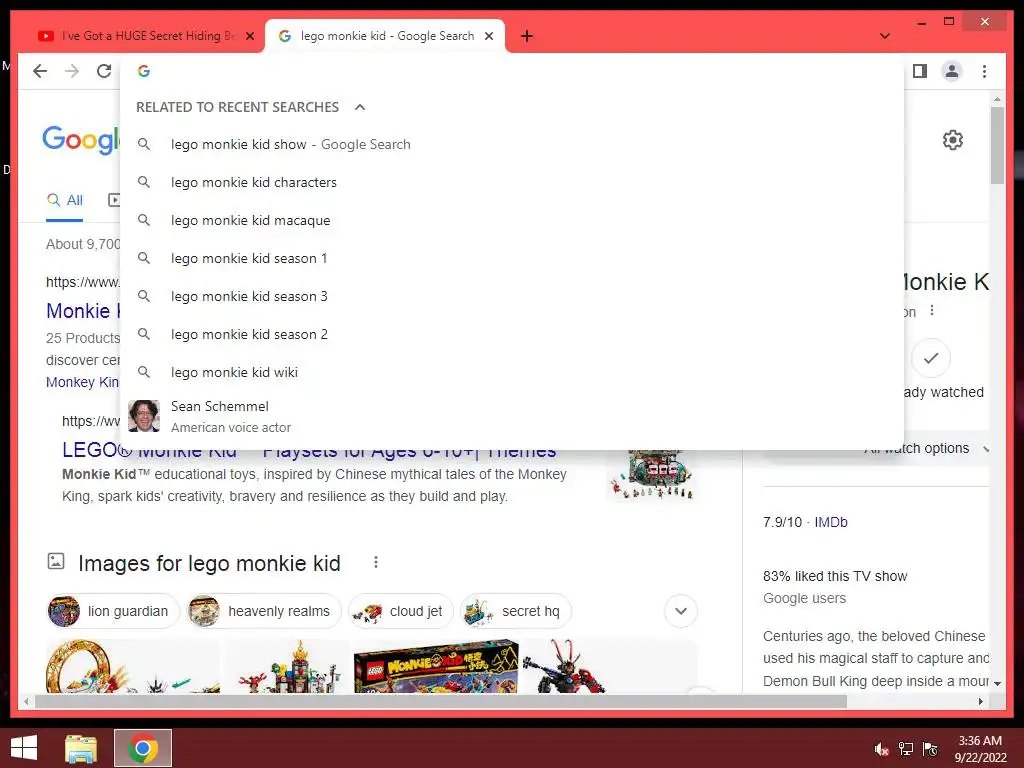Select Sean Schemmel American voice actor suggestion
This screenshot has width=1024, height=768.
pos(512,416)
